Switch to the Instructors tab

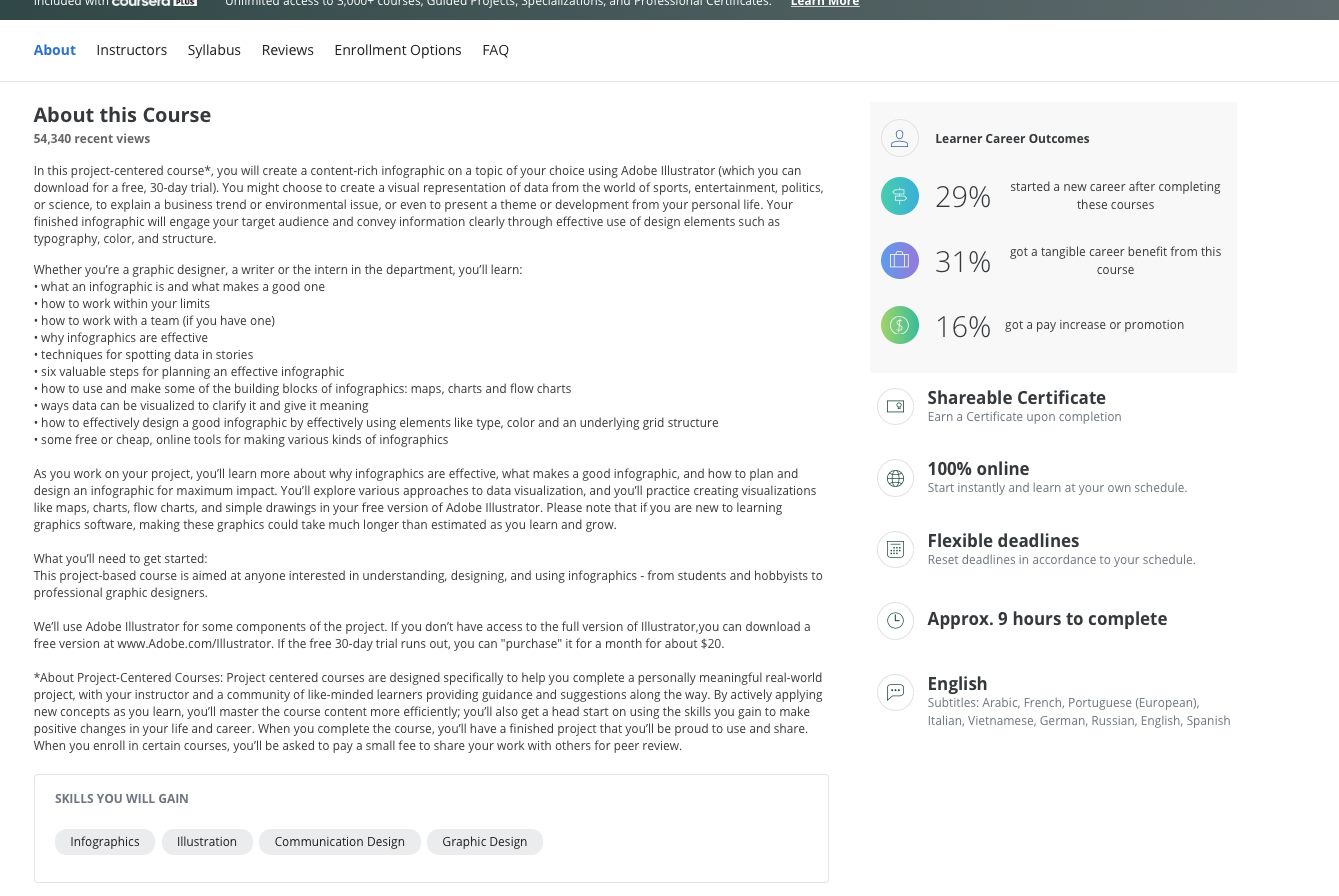[x=132, y=50]
